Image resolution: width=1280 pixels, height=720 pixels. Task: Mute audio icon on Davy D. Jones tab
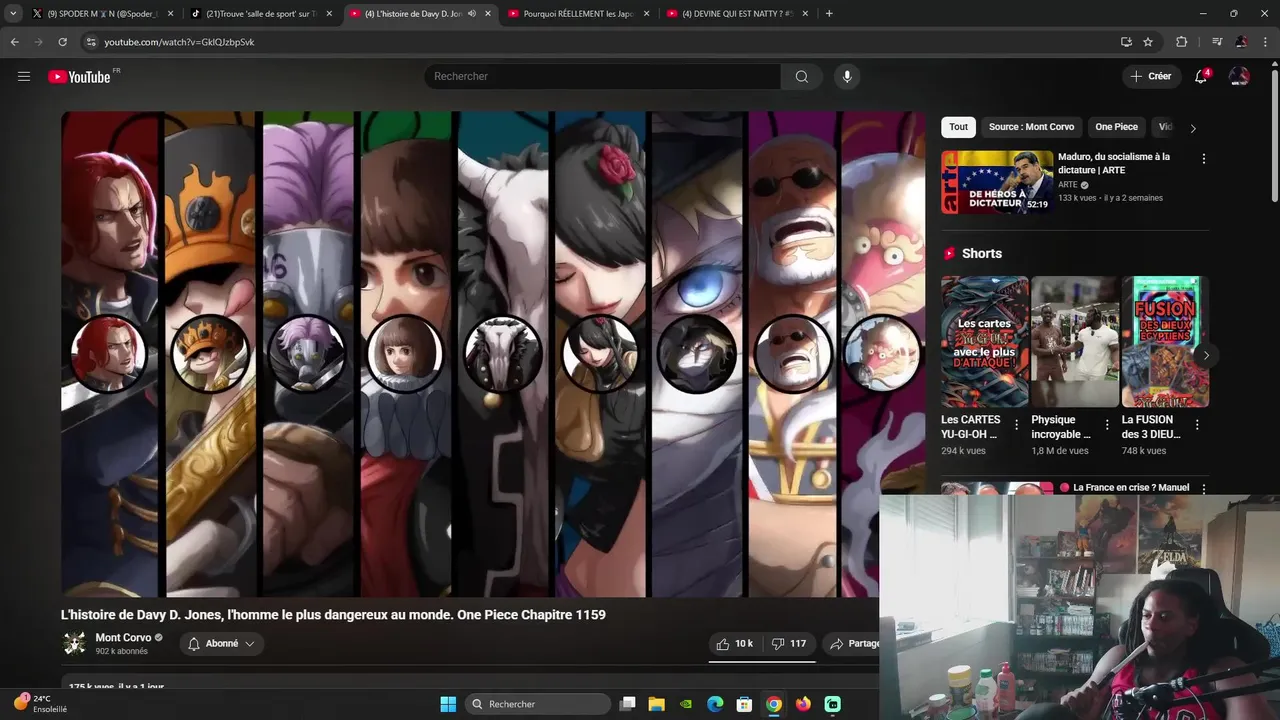pos(472,14)
